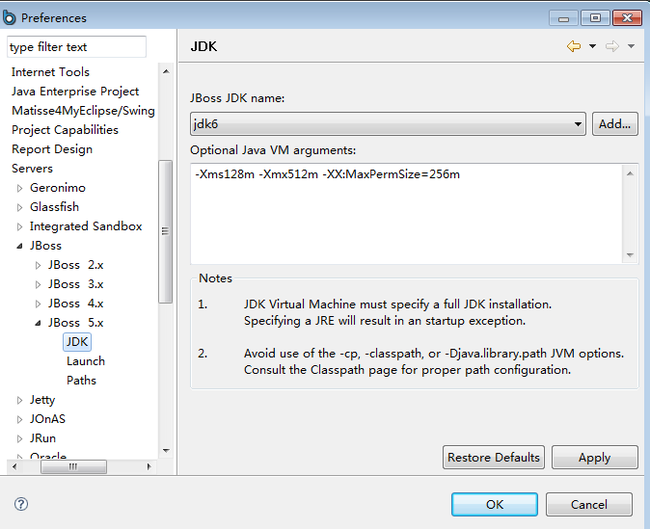Open the help question mark icon
This screenshot has height=529, width=650.
(x=21, y=504)
